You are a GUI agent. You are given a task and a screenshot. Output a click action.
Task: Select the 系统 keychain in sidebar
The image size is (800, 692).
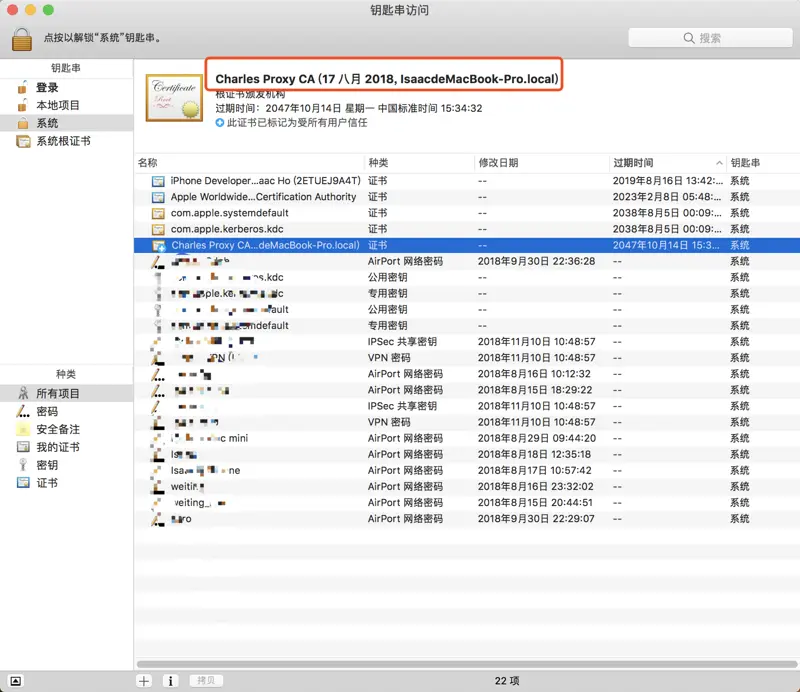[66, 123]
